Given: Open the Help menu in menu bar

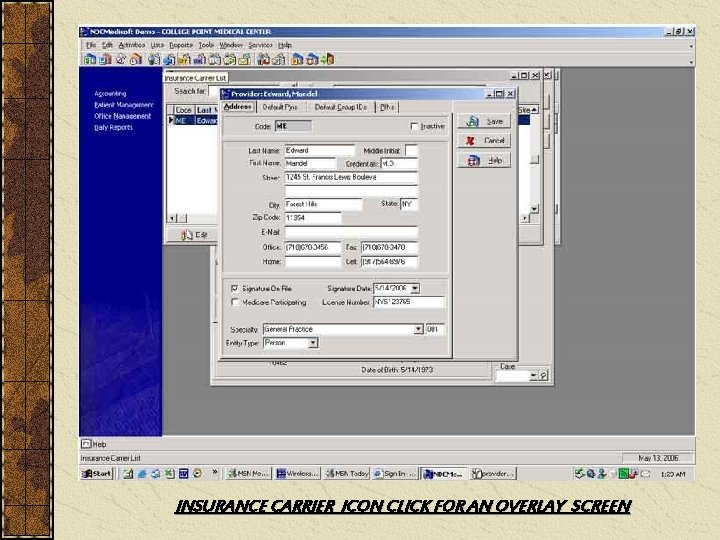Looking at the screenshot, I should 284,45.
